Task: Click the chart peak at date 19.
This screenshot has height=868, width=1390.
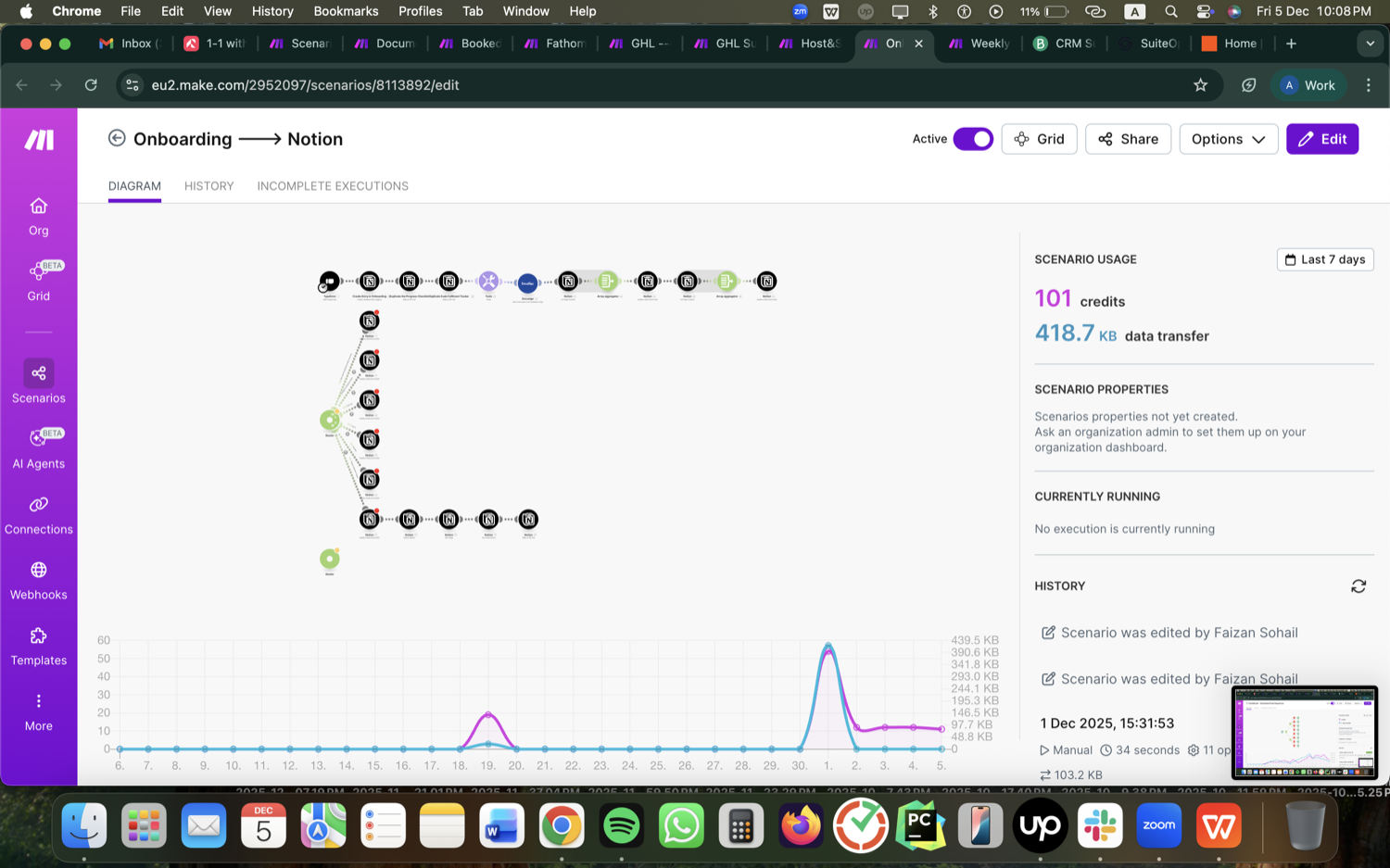Action: 488,713
